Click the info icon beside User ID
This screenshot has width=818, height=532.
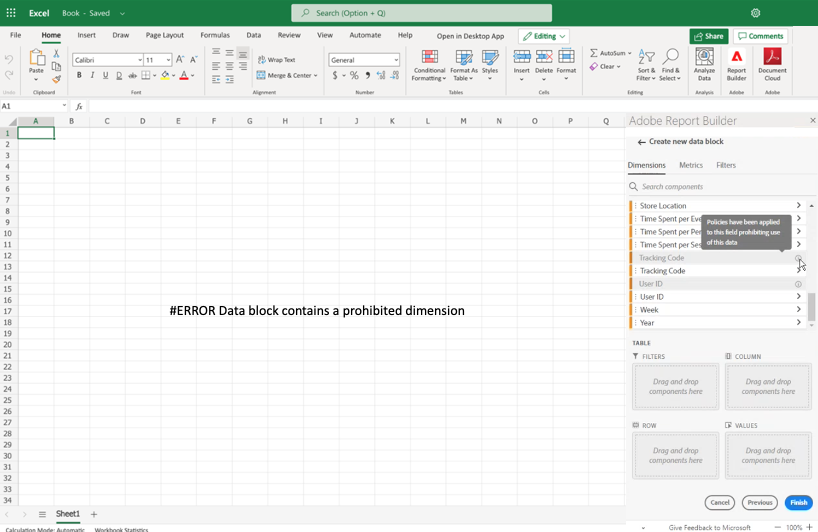pyautogui.click(x=798, y=284)
